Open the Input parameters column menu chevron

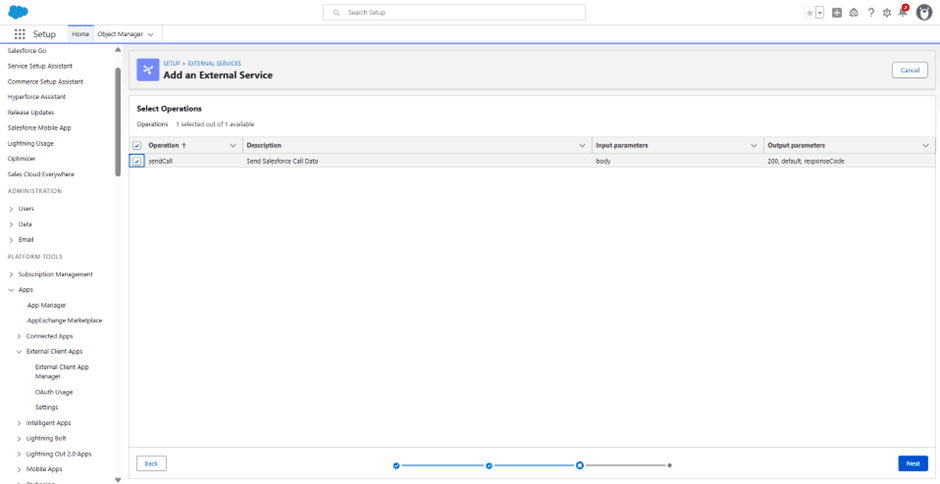[754, 146]
